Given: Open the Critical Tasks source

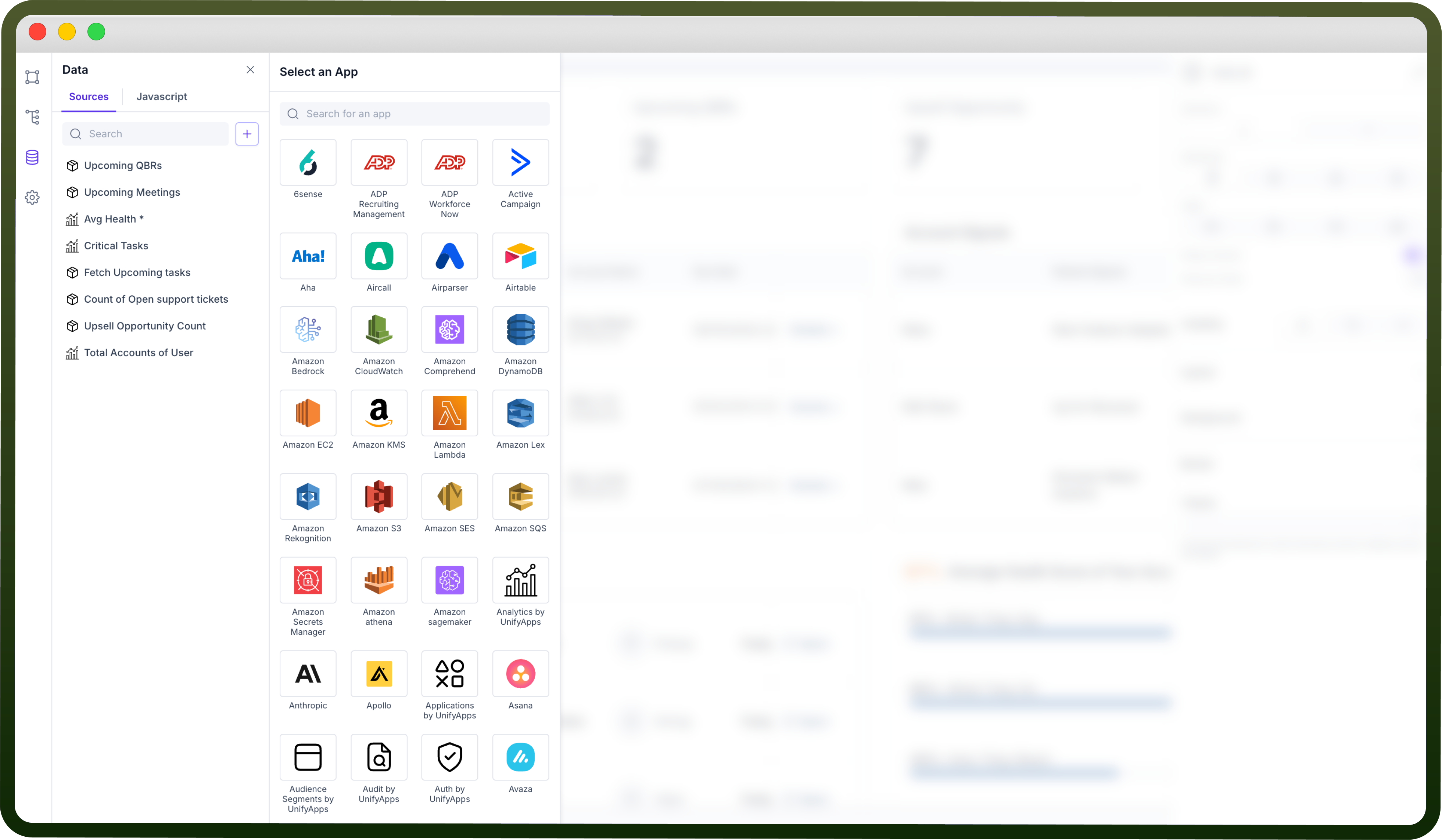Looking at the screenshot, I should (107, 246).
